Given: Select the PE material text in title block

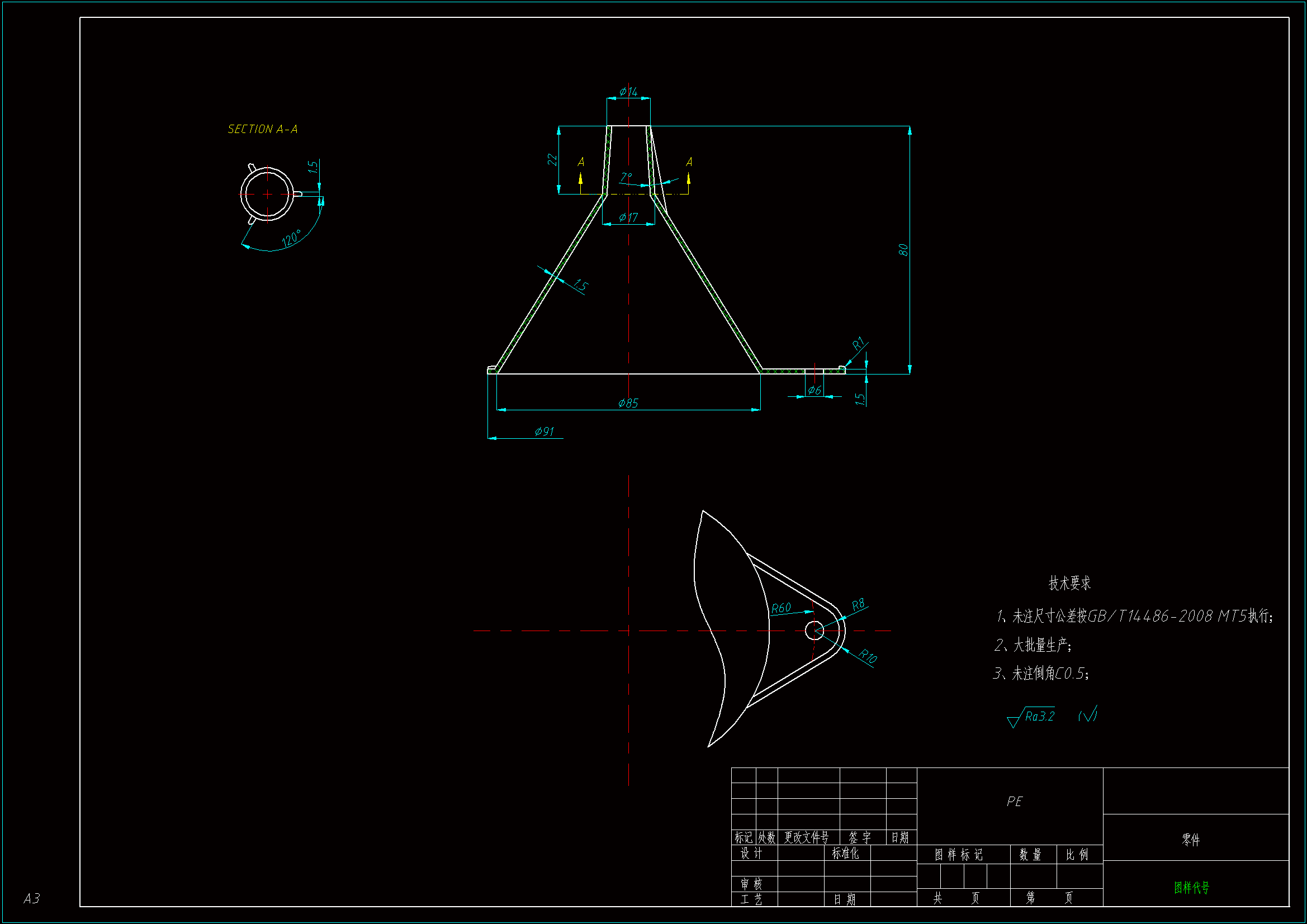Looking at the screenshot, I should pyautogui.click(x=1014, y=802).
